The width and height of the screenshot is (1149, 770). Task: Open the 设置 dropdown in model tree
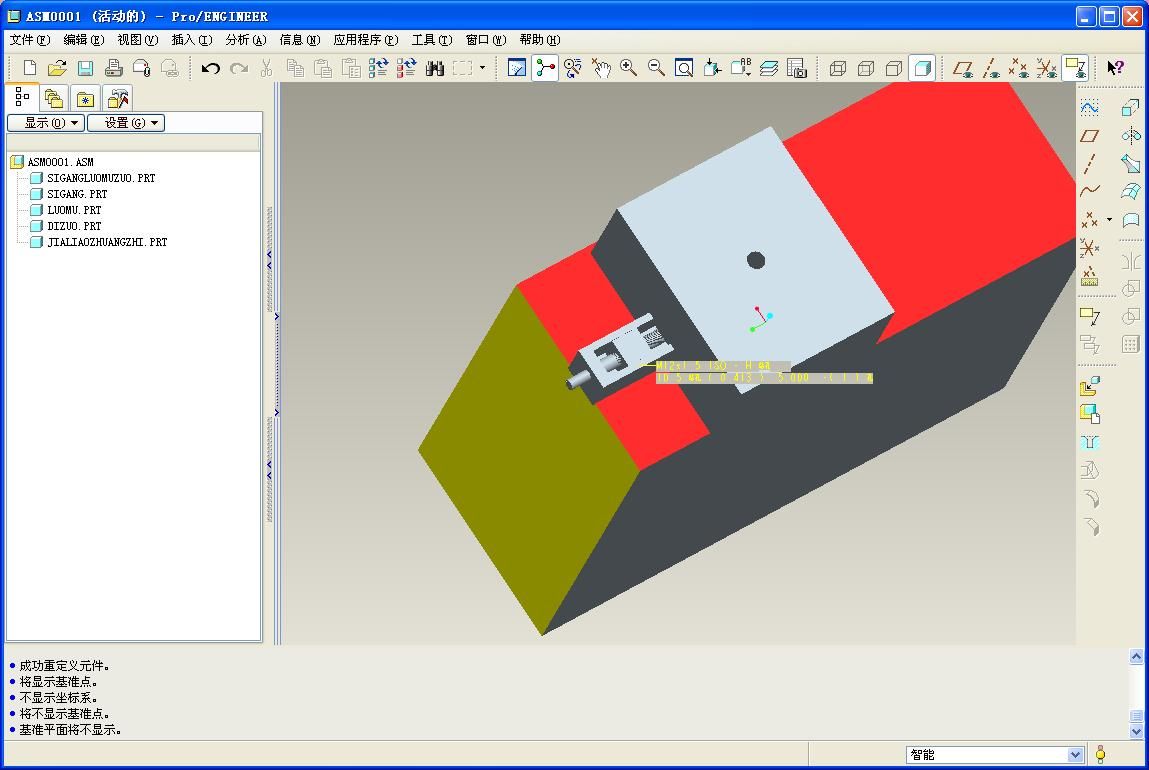pos(126,123)
